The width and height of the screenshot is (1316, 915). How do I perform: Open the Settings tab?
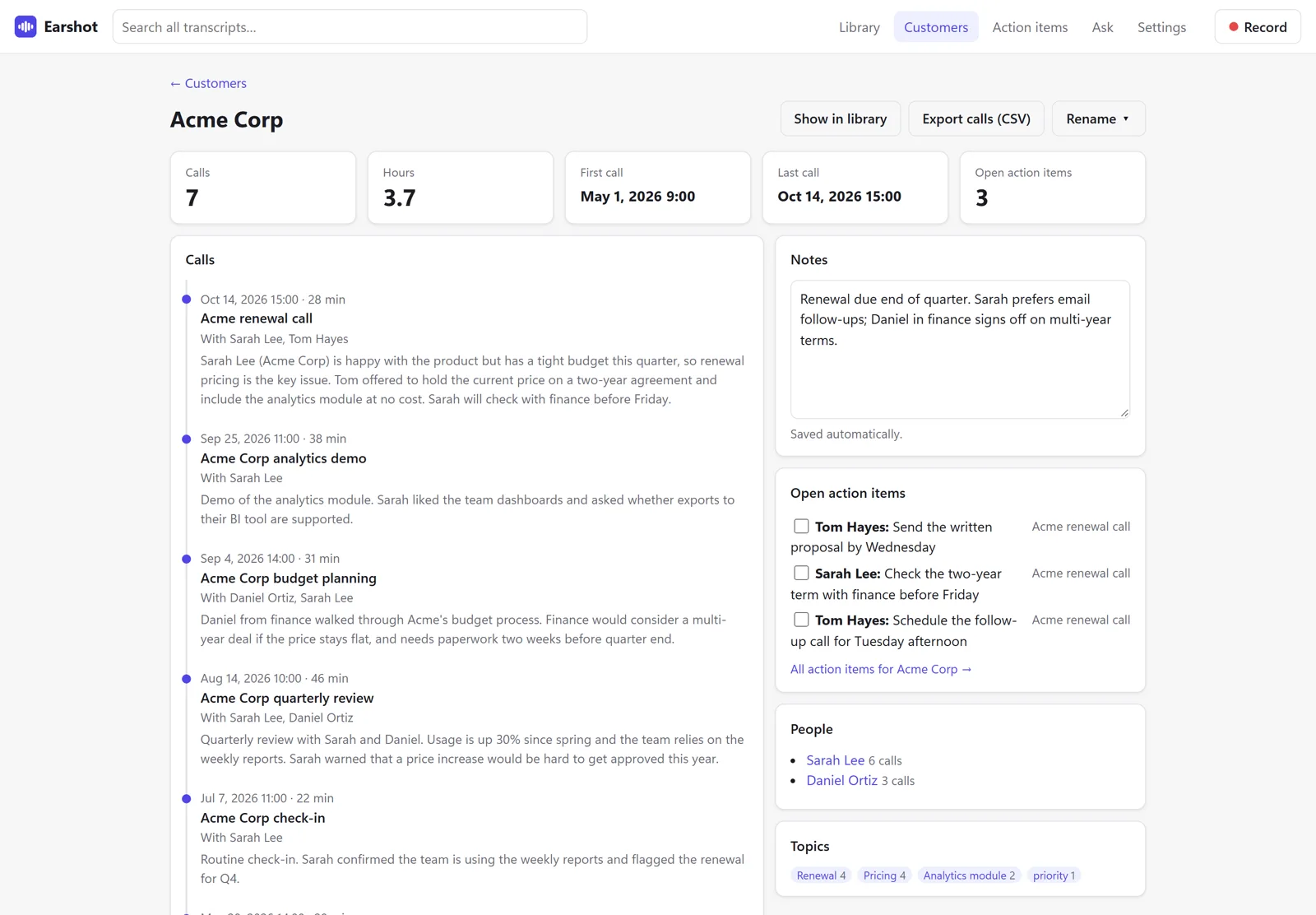pos(1161,27)
